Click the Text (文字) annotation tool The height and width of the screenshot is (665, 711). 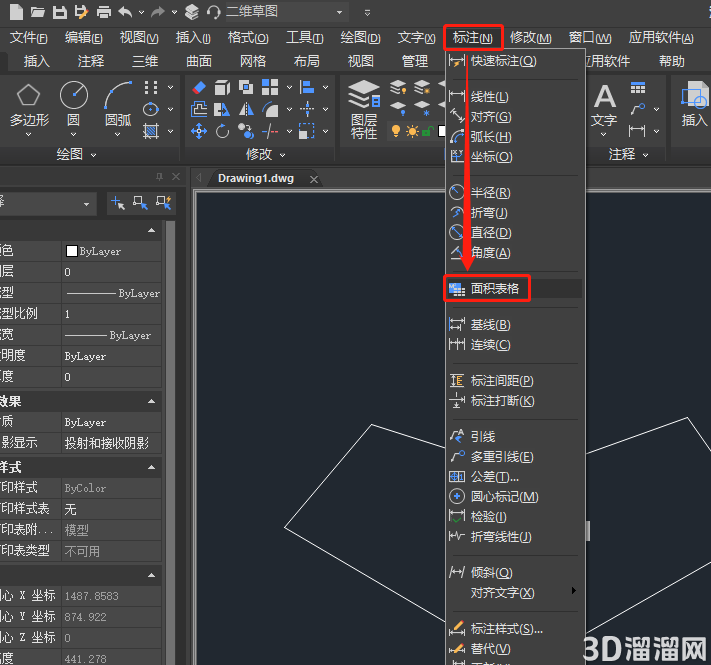tap(604, 110)
